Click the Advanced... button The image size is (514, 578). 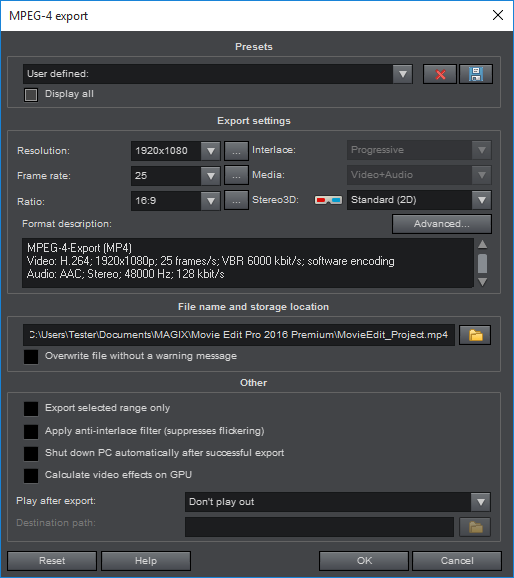pos(442,224)
